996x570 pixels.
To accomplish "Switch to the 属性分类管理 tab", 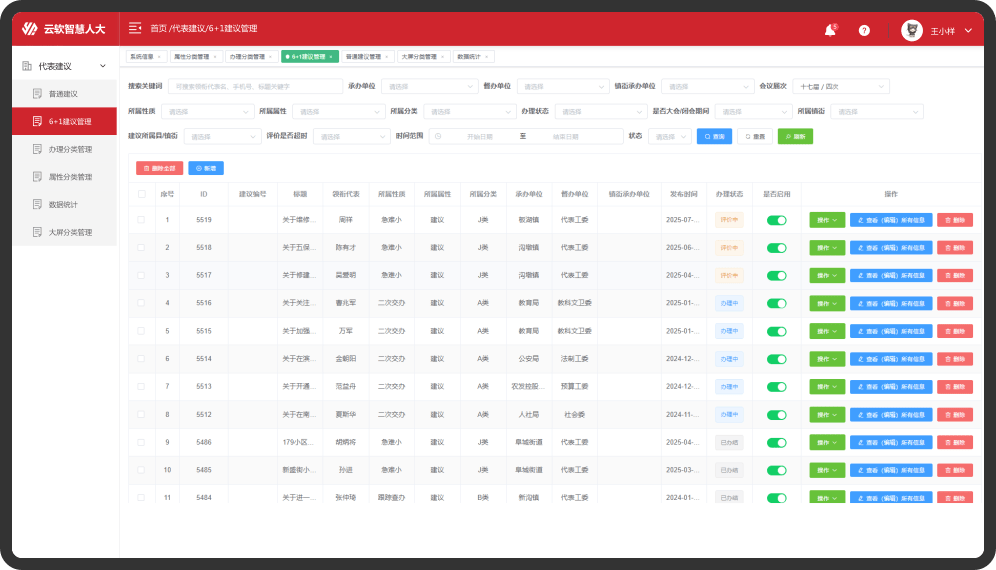I will pyautogui.click(x=191, y=57).
